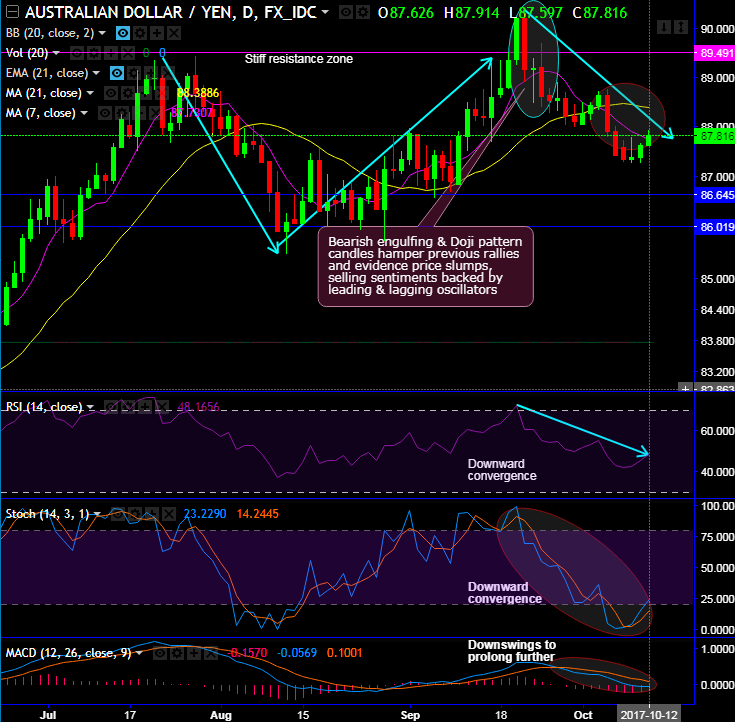Click plus button beside the price scale
The height and width of the screenshot is (722, 735).
coord(685,388)
